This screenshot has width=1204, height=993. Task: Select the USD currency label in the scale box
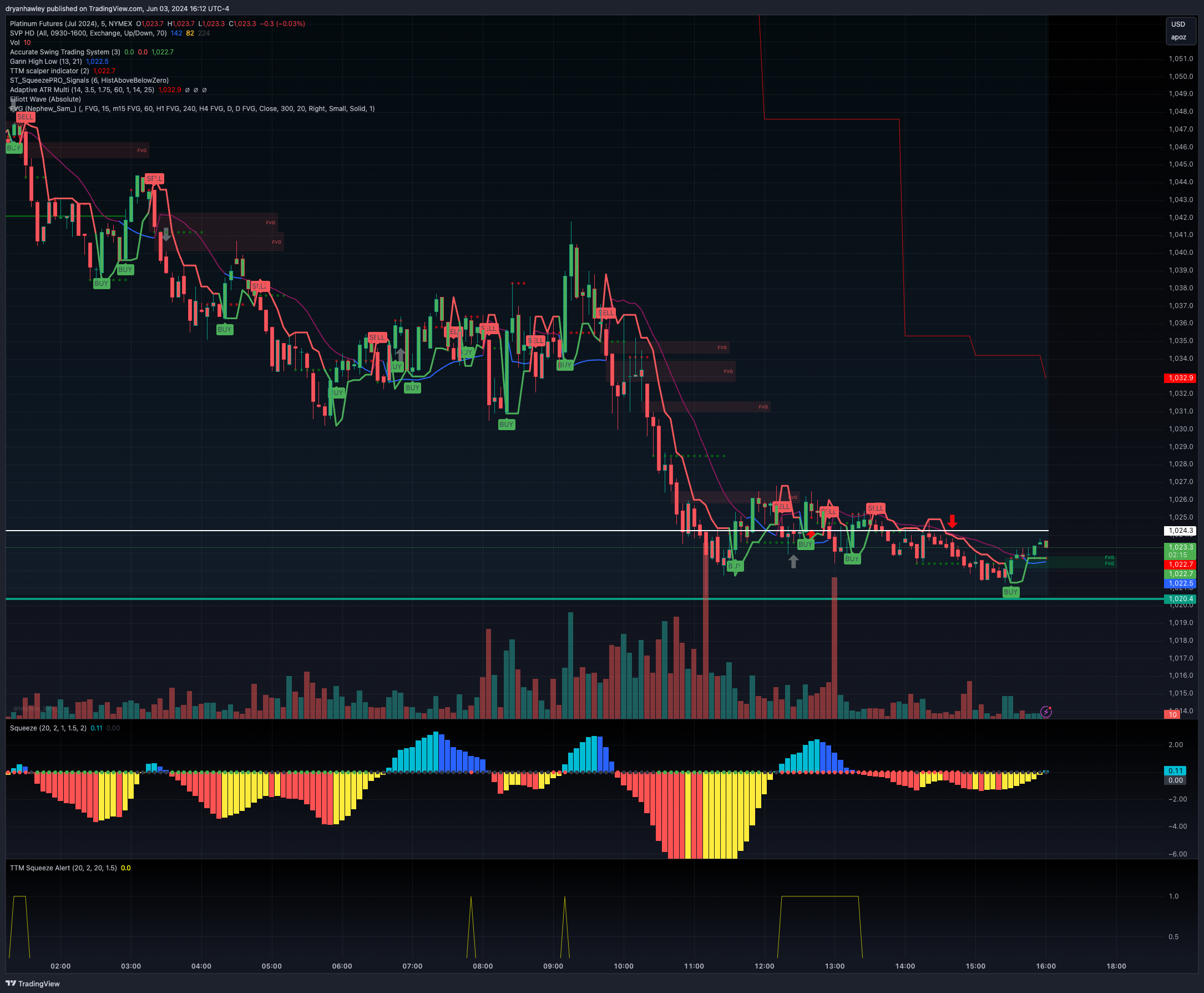(1178, 24)
